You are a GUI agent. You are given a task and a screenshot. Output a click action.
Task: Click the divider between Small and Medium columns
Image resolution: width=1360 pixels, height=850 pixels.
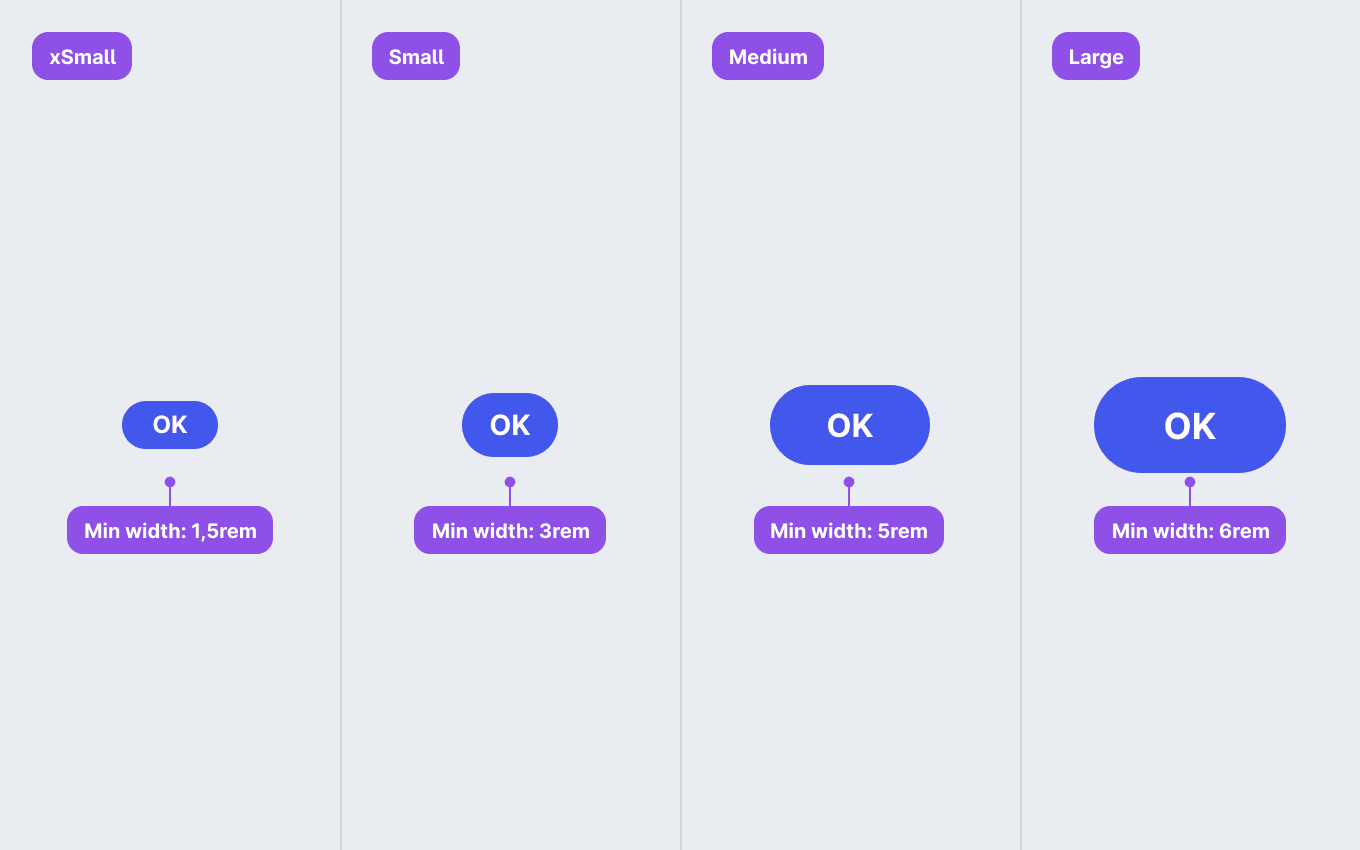pos(681,425)
